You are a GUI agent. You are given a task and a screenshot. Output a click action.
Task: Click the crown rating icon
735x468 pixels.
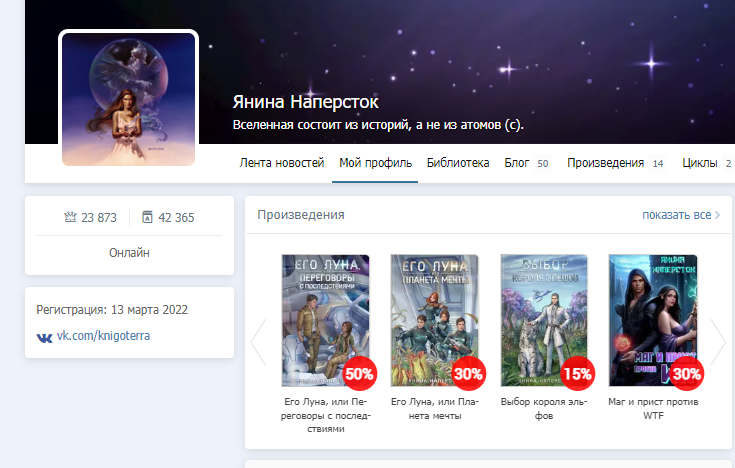(70, 217)
